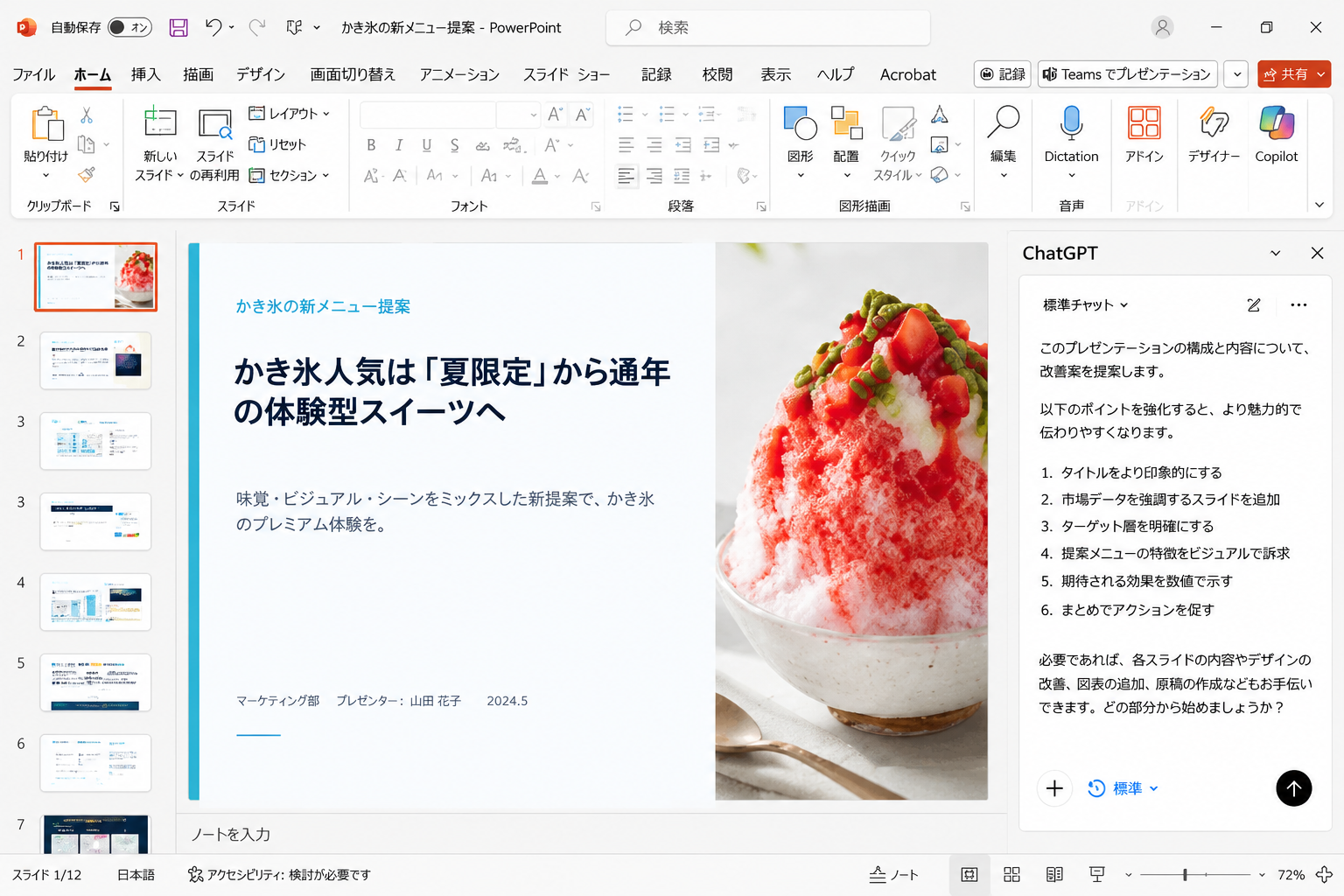Launch デザイナー design ideas

click(1214, 135)
